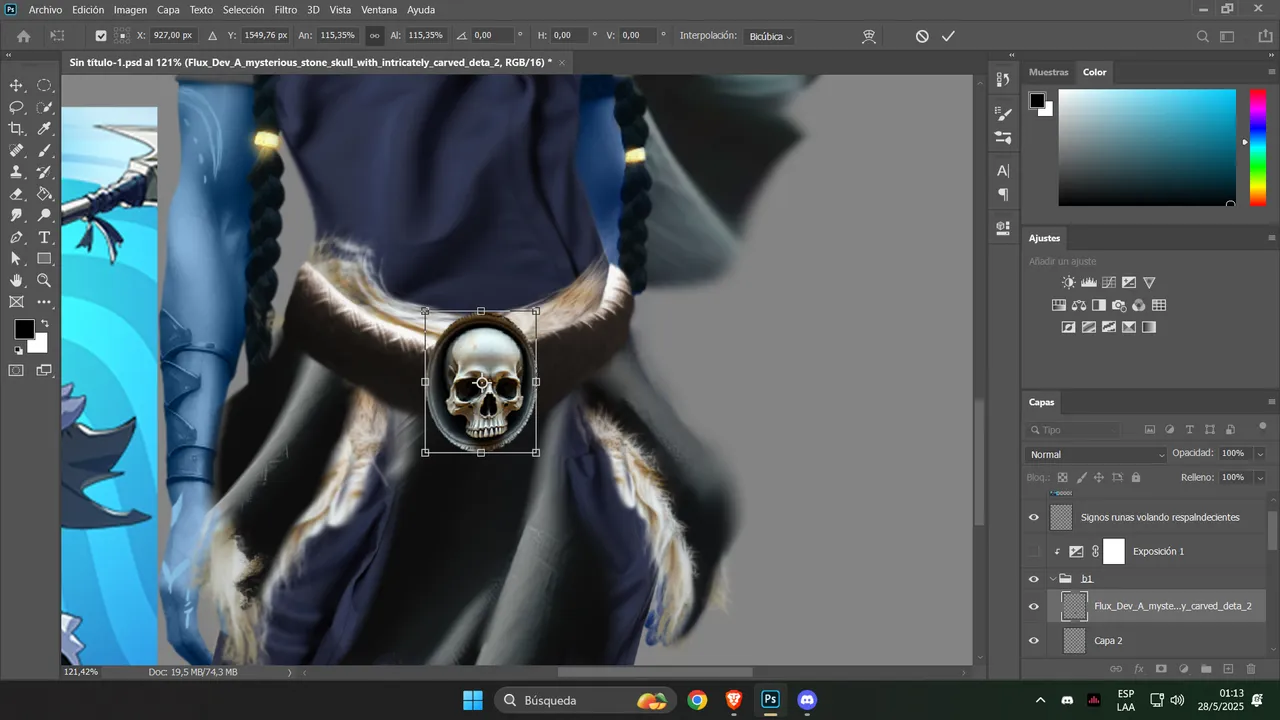Select the Clone Stamp tool

(x=16, y=172)
